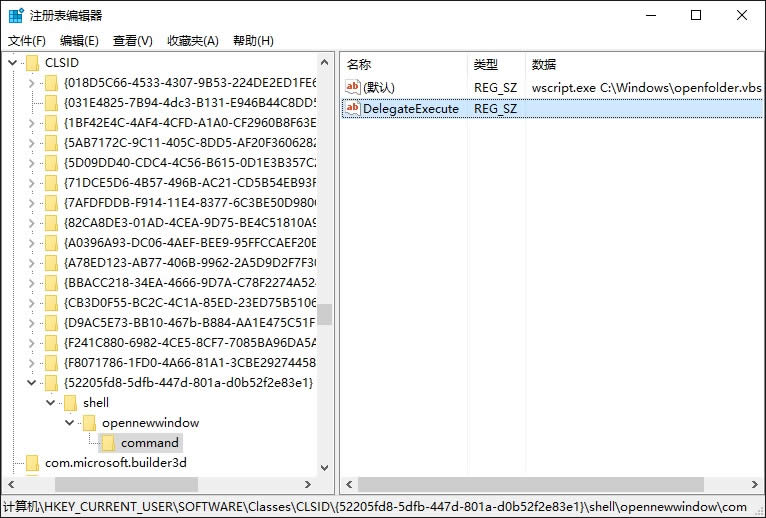The width and height of the screenshot is (766, 518).
Task: Select the opennewwindow key label
Action: (150, 423)
